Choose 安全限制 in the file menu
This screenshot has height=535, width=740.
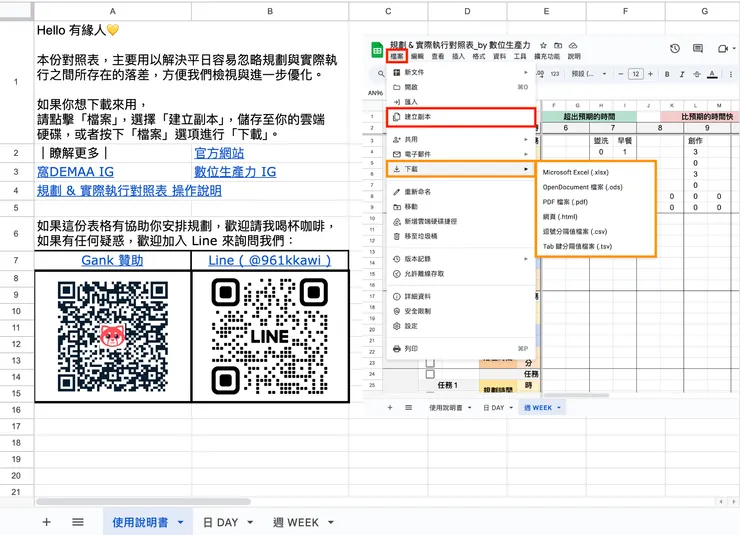(461, 311)
